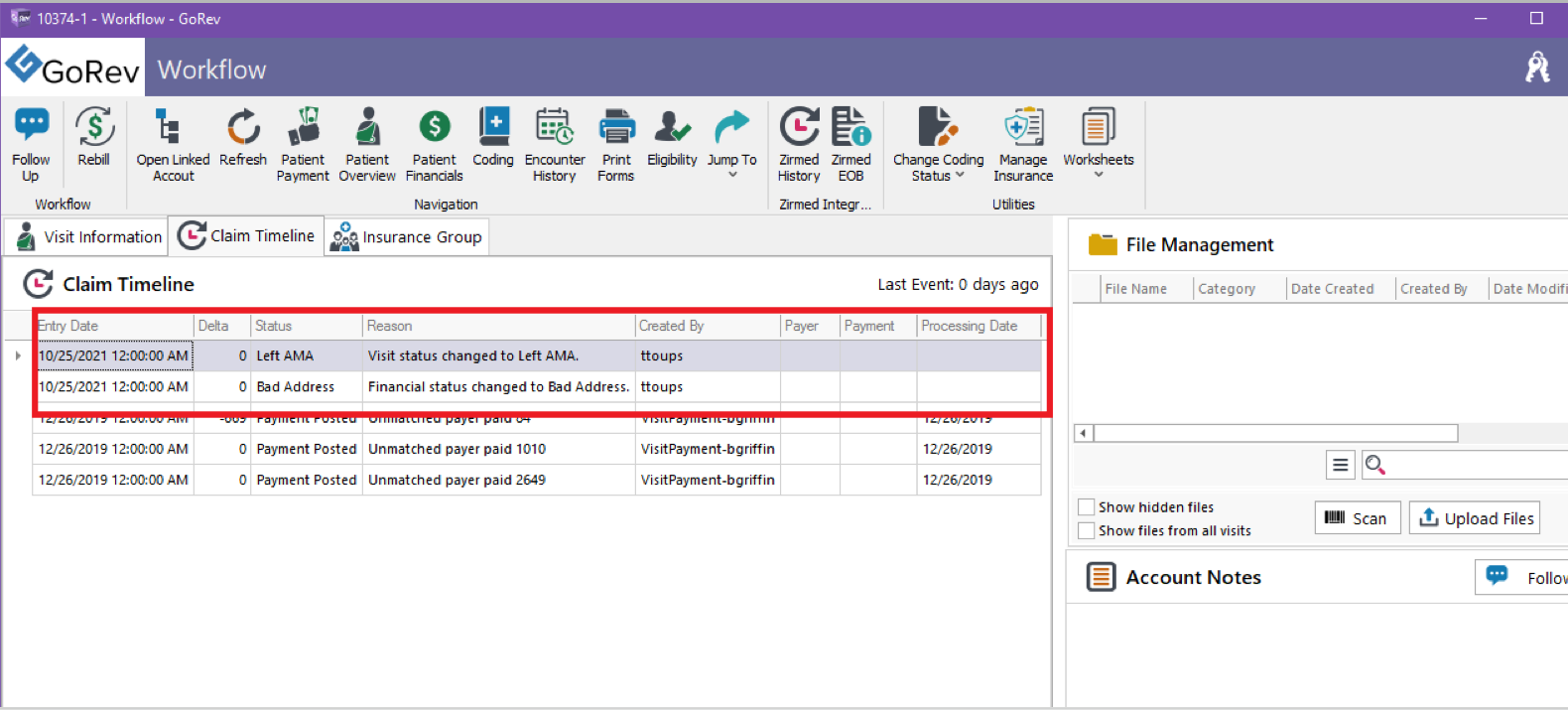
Task: Open the Coding tool
Action: click(x=493, y=137)
